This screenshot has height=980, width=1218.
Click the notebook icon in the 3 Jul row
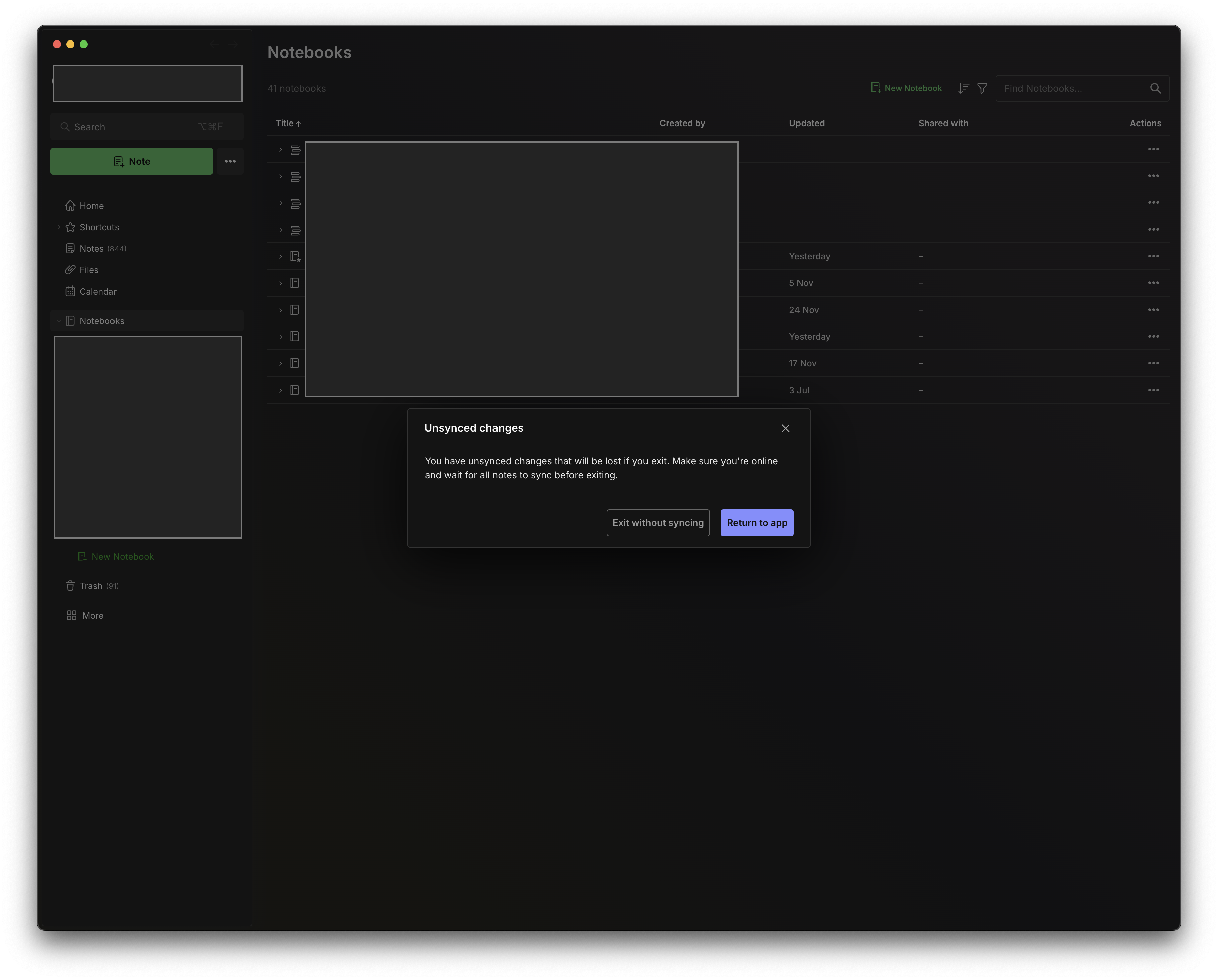(294, 390)
